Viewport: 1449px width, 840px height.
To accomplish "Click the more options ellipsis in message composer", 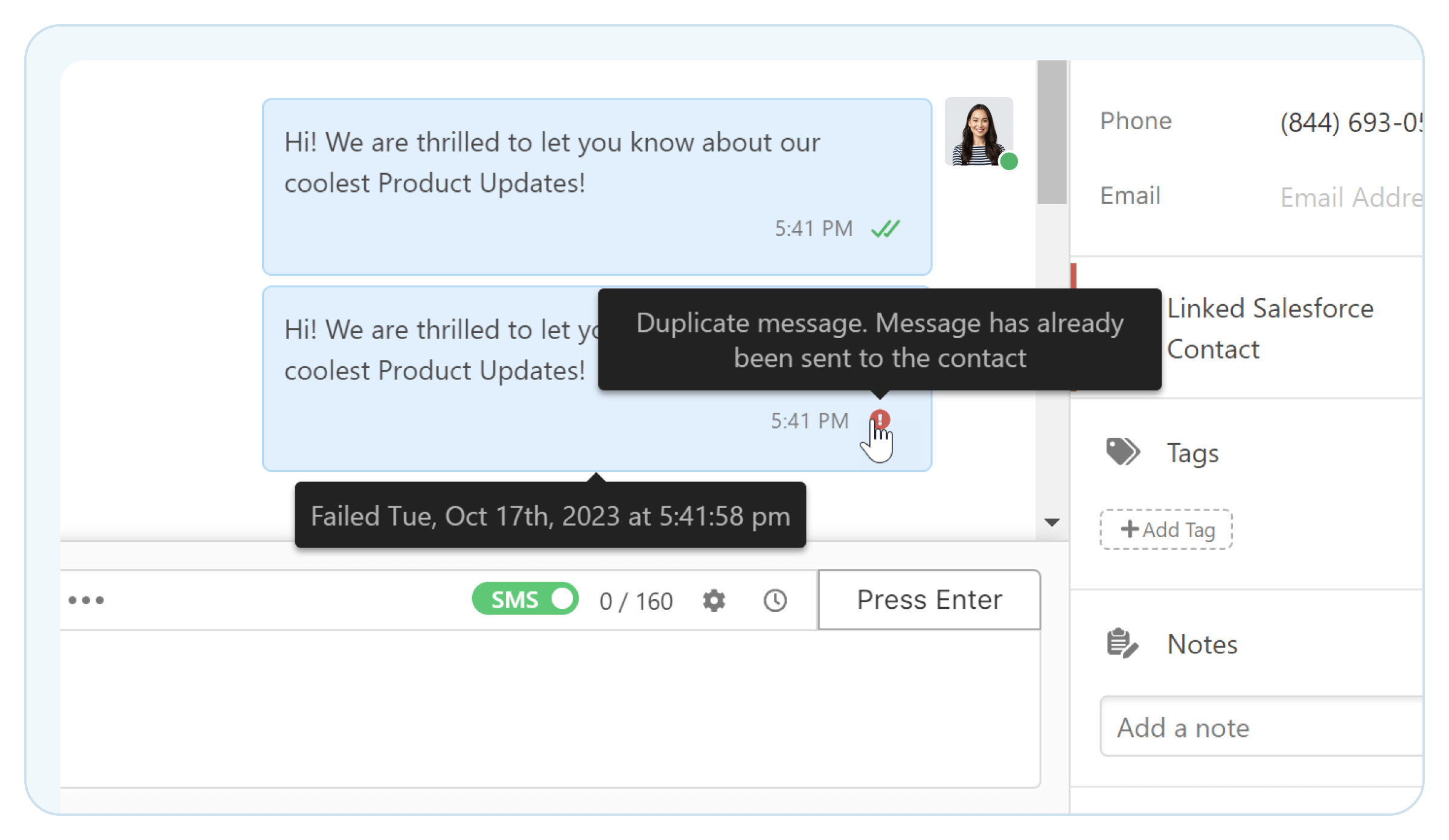I will [x=86, y=600].
